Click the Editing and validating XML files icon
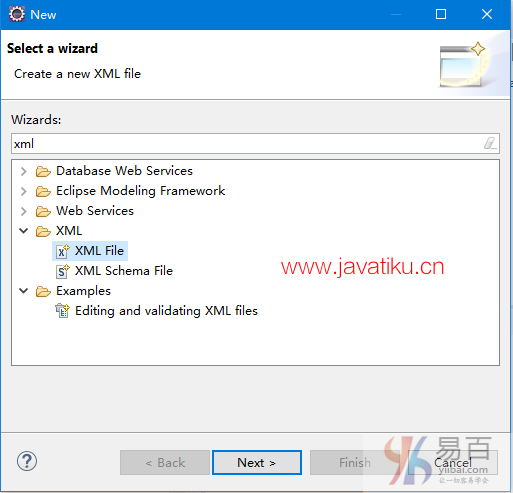The image size is (513, 493). (62, 311)
